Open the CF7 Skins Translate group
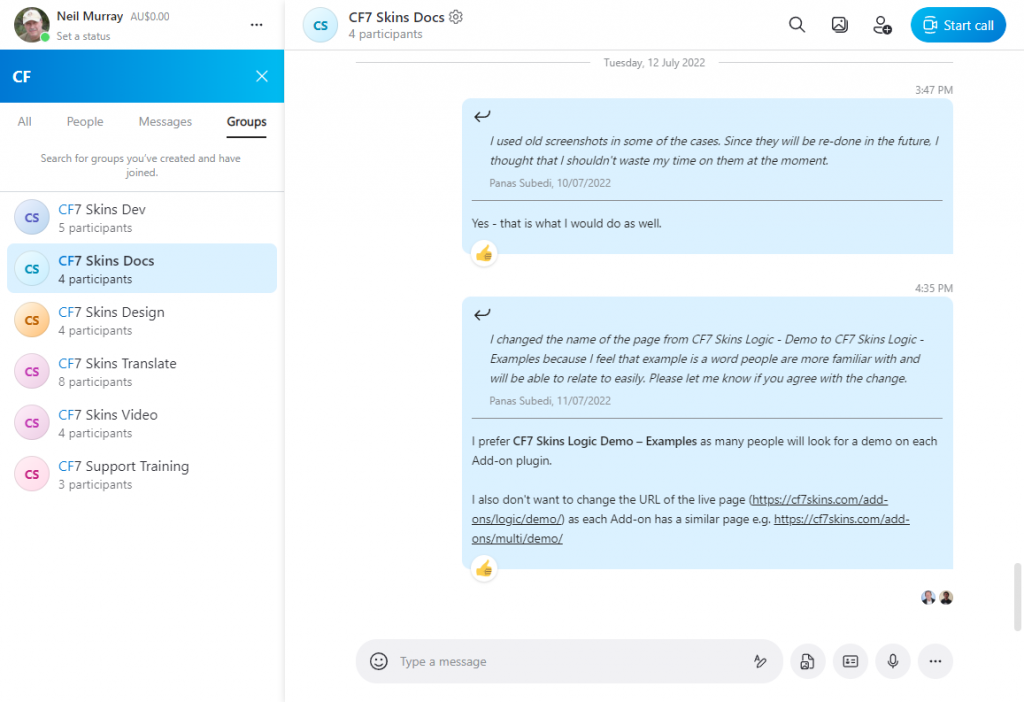 tap(117, 364)
